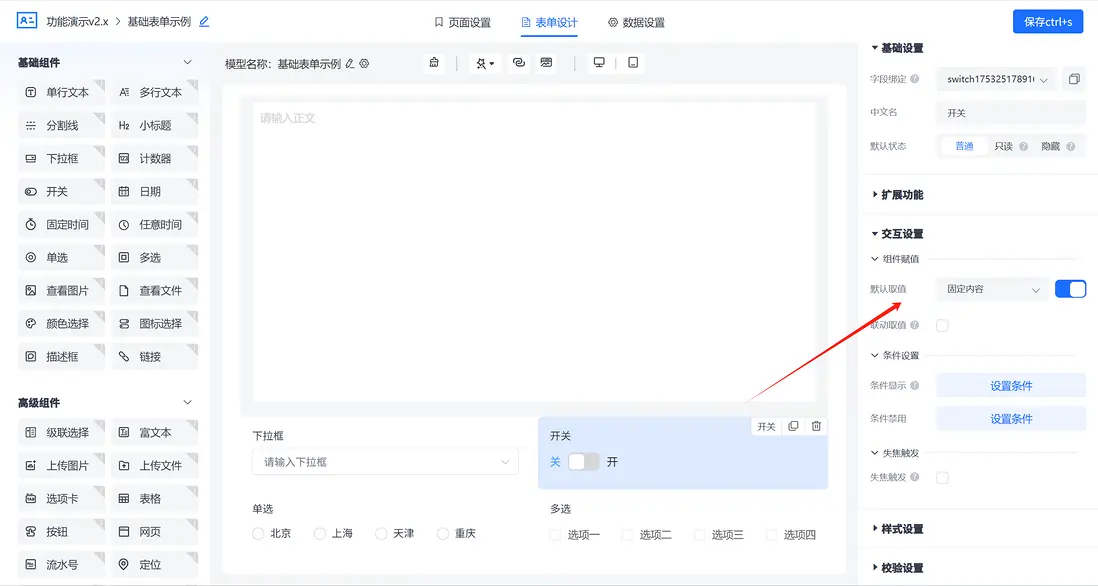Open the 固定内容 dropdown
The image size is (1098, 586).
pos(990,288)
